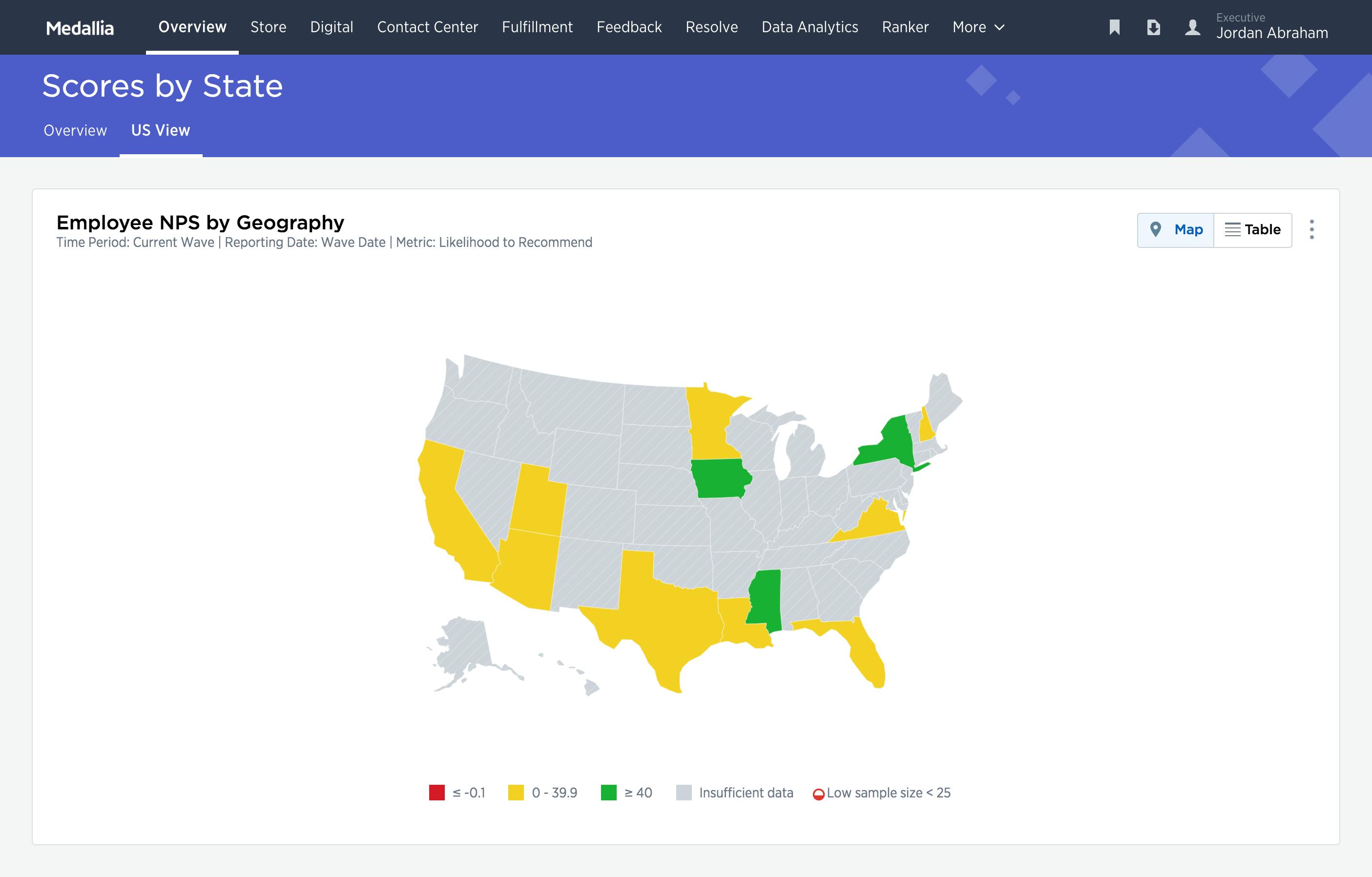The image size is (1372, 877).
Task: Click the gray Insufficient data legend swatch
Action: [x=684, y=793]
